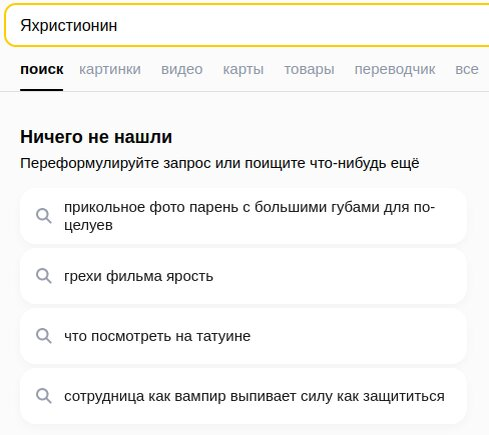Viewport: 489px width, 435px height.
Task: Open suggestion 'прикольное фото парень с большими губами'
Action: coord(243,216)
